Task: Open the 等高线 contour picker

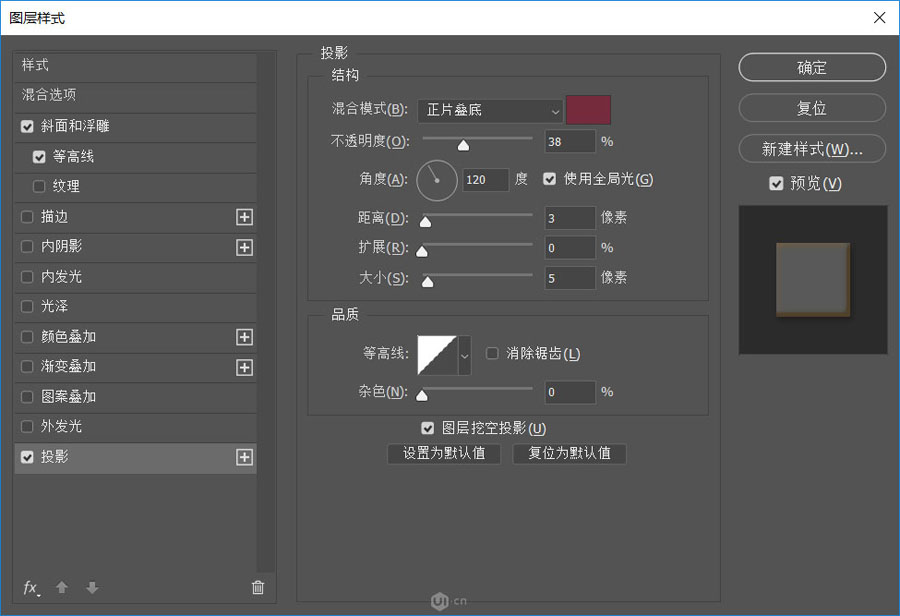Action: click(438, 353)
